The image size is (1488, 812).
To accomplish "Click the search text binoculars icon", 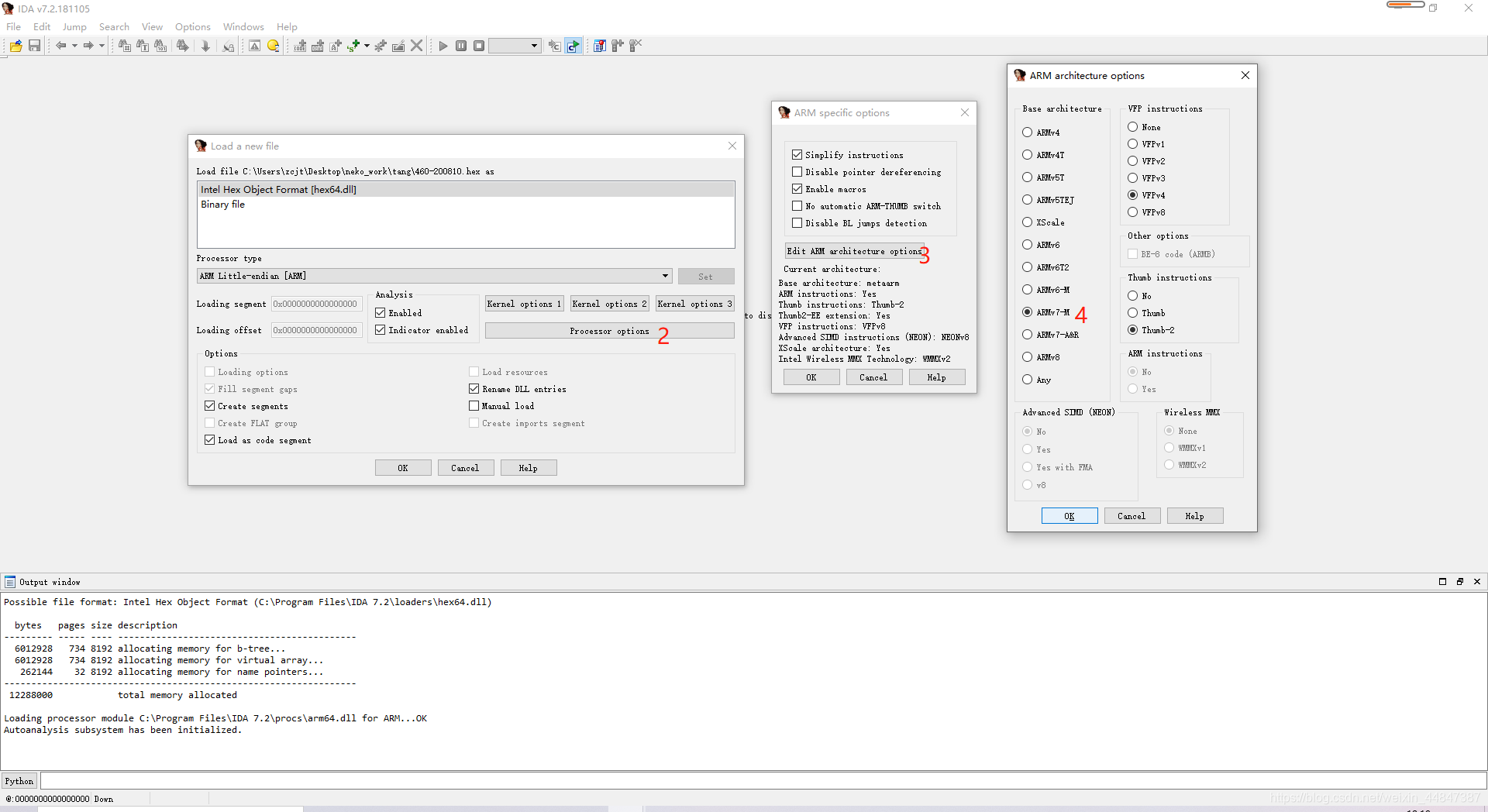I will (x=143, y=46).
